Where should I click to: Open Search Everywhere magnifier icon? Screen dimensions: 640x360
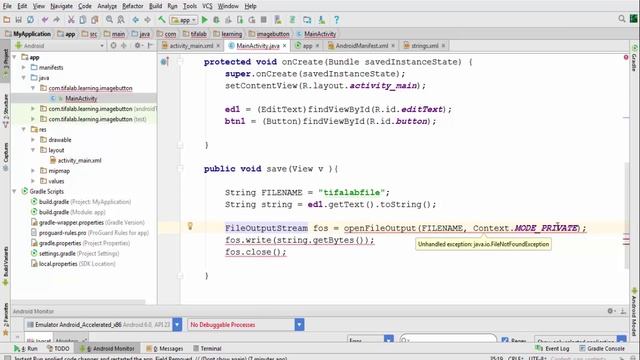click(622, 19)
